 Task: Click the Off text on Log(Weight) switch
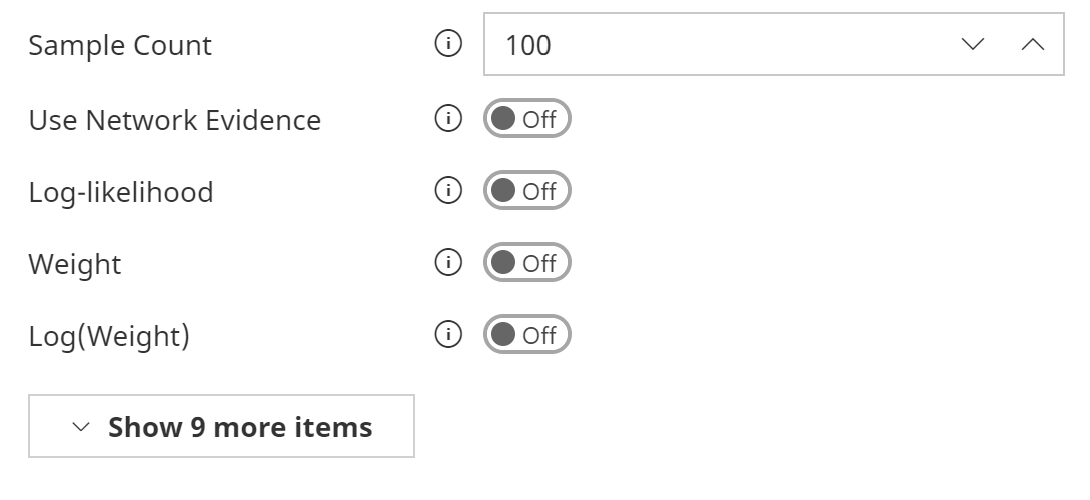pyautogui.click(x=540, y=335)
